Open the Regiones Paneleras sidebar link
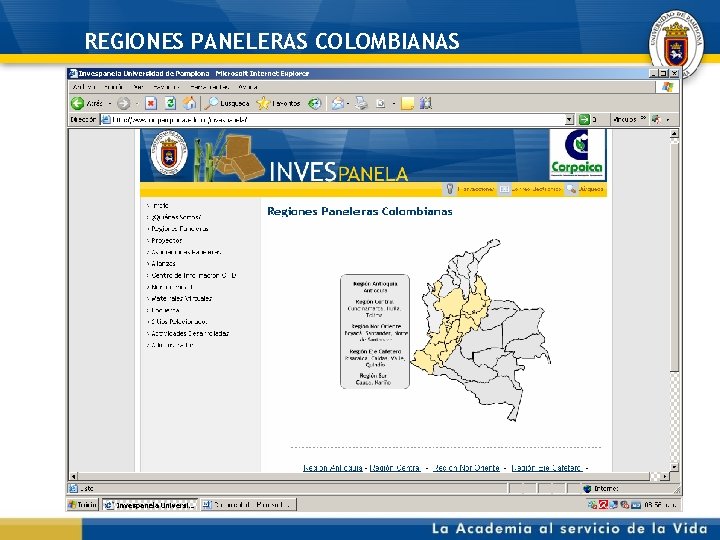720x540 pixels. click(x=180, y=229)
